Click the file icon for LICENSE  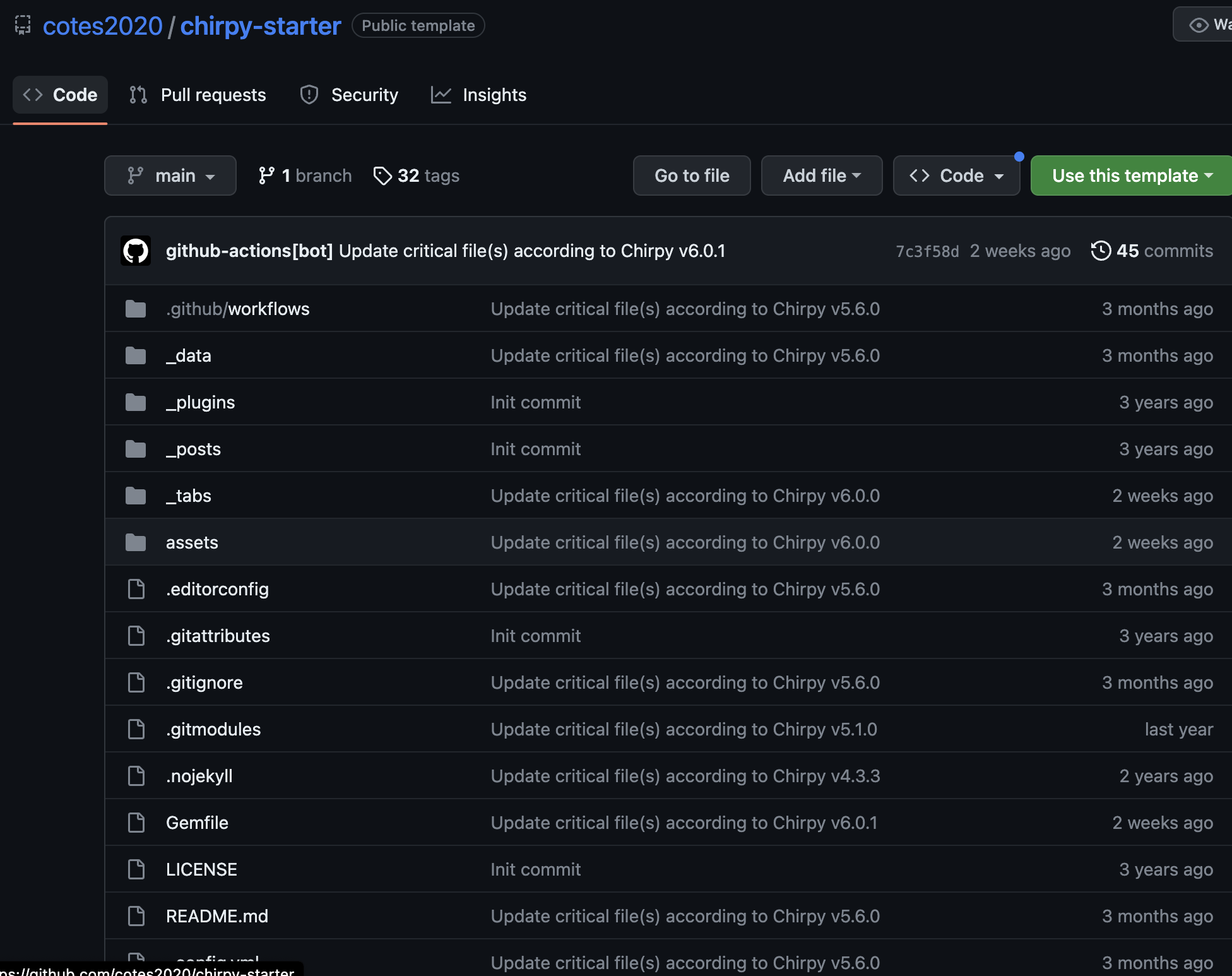point(136,869)
